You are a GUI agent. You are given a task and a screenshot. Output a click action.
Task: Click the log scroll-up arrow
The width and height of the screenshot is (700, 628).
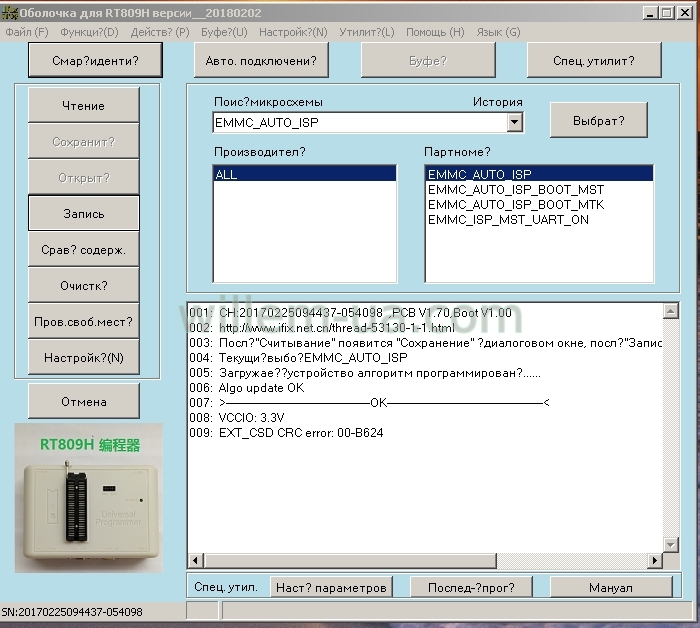671,311
